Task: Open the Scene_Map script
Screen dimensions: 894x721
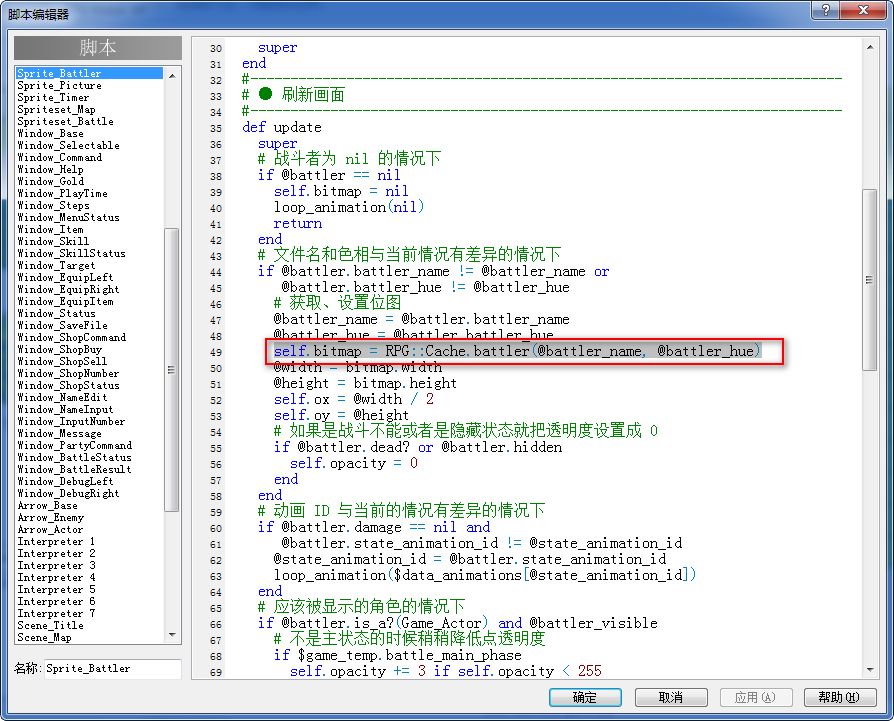Action: 44,637
